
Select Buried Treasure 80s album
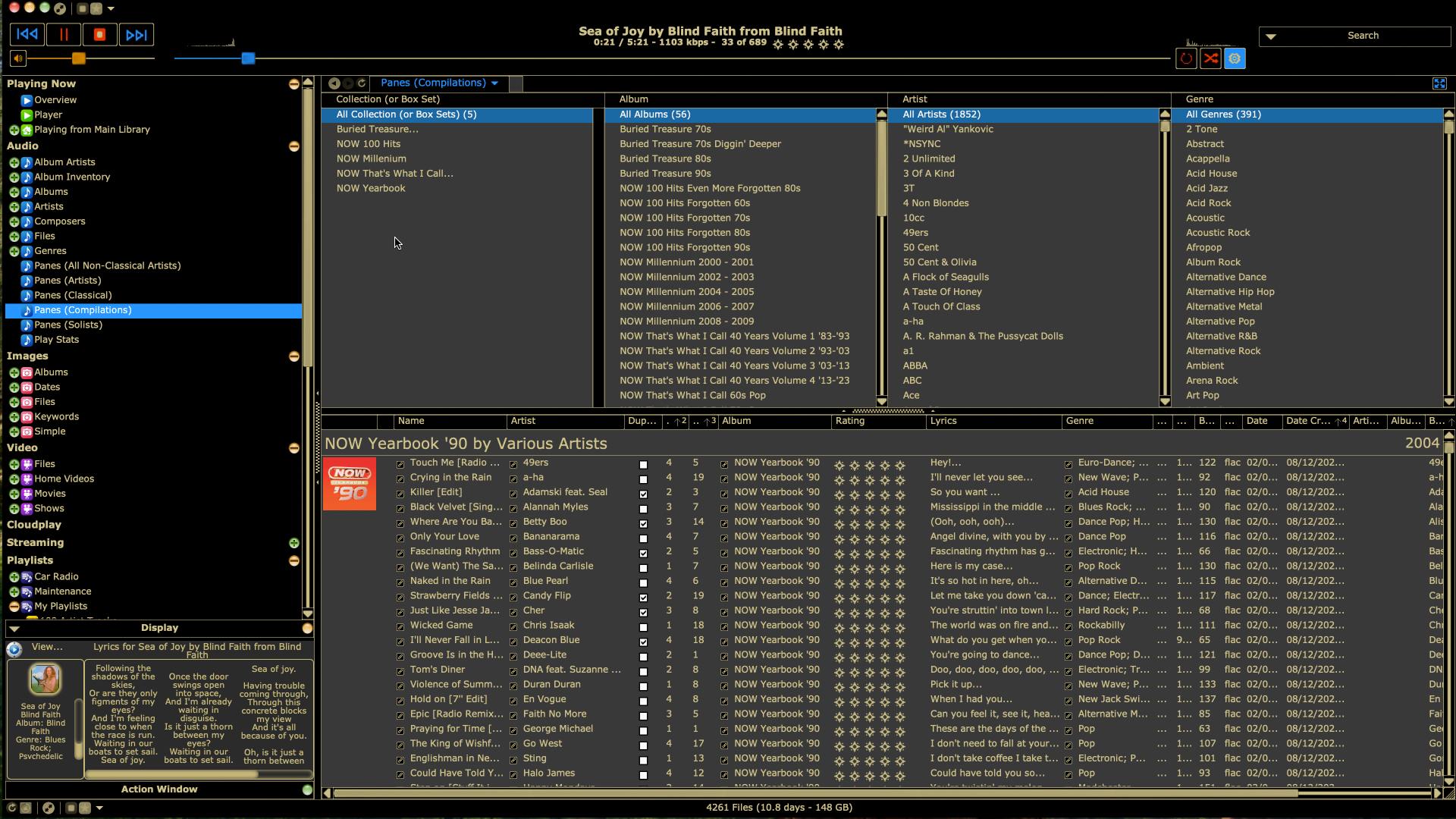(x=665, y=158)
